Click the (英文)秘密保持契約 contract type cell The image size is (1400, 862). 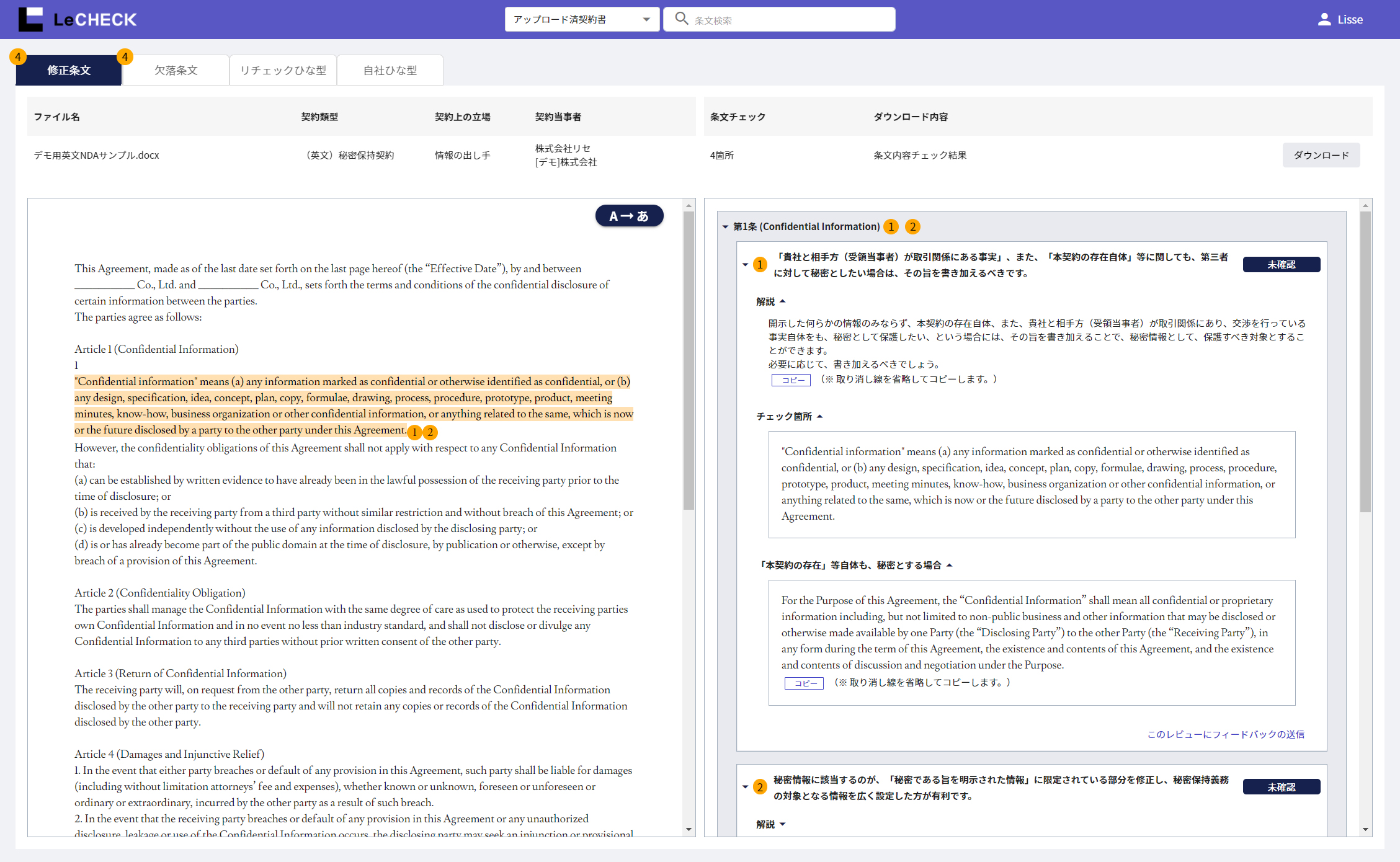348,155
